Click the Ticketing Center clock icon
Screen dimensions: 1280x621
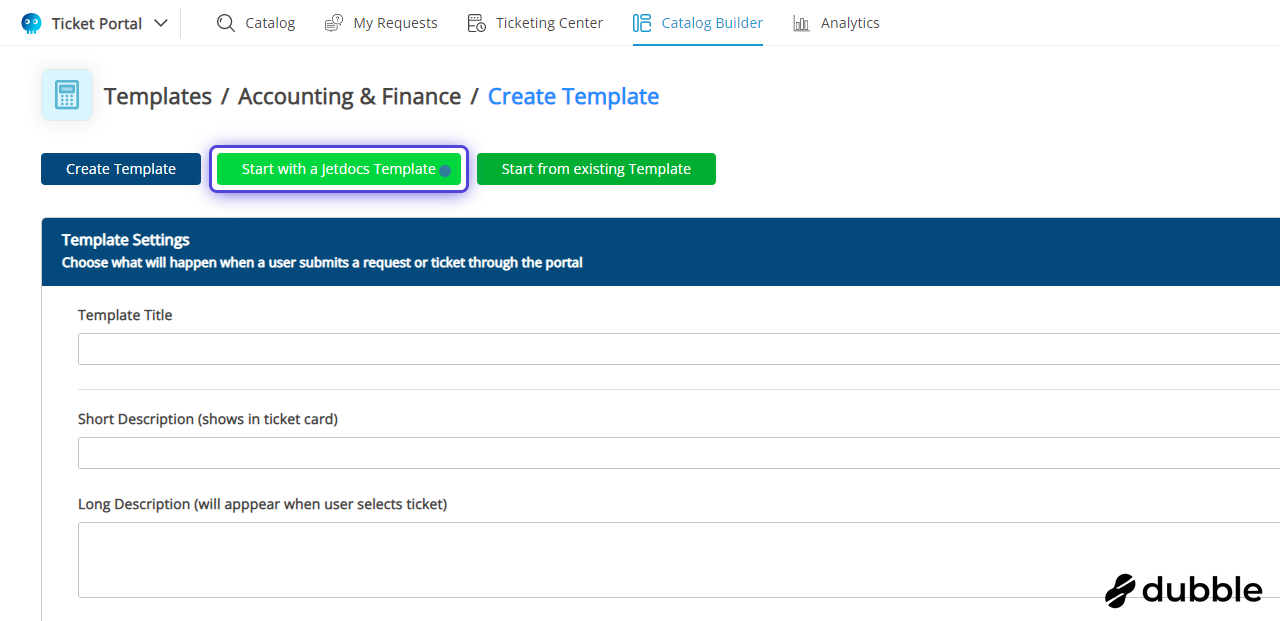coord(477,23)
